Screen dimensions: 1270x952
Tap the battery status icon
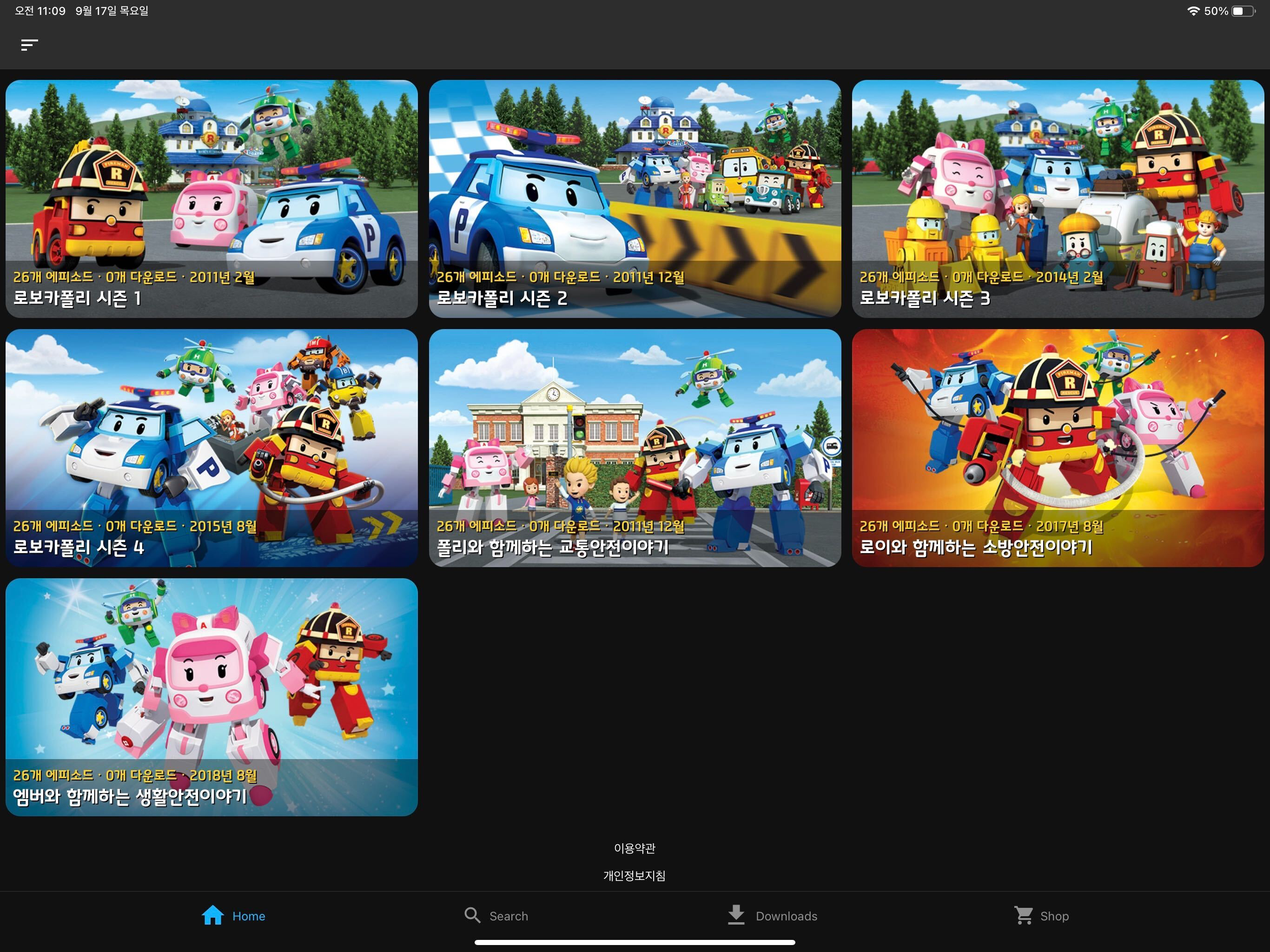coord(1243,11)
